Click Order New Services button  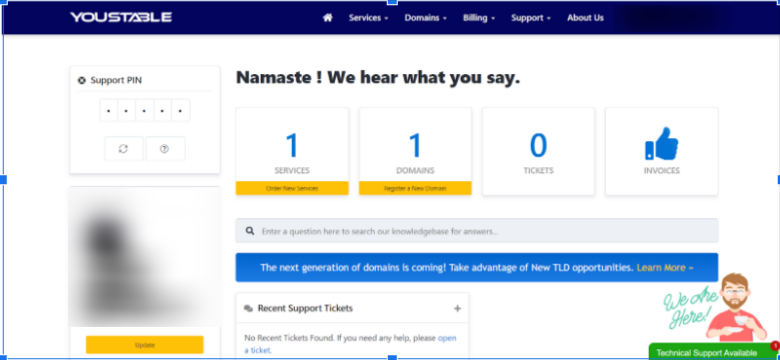(292, 188)
